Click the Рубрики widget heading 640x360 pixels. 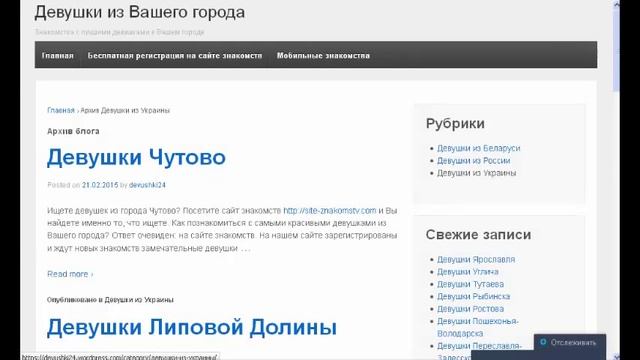pos(455,123)
